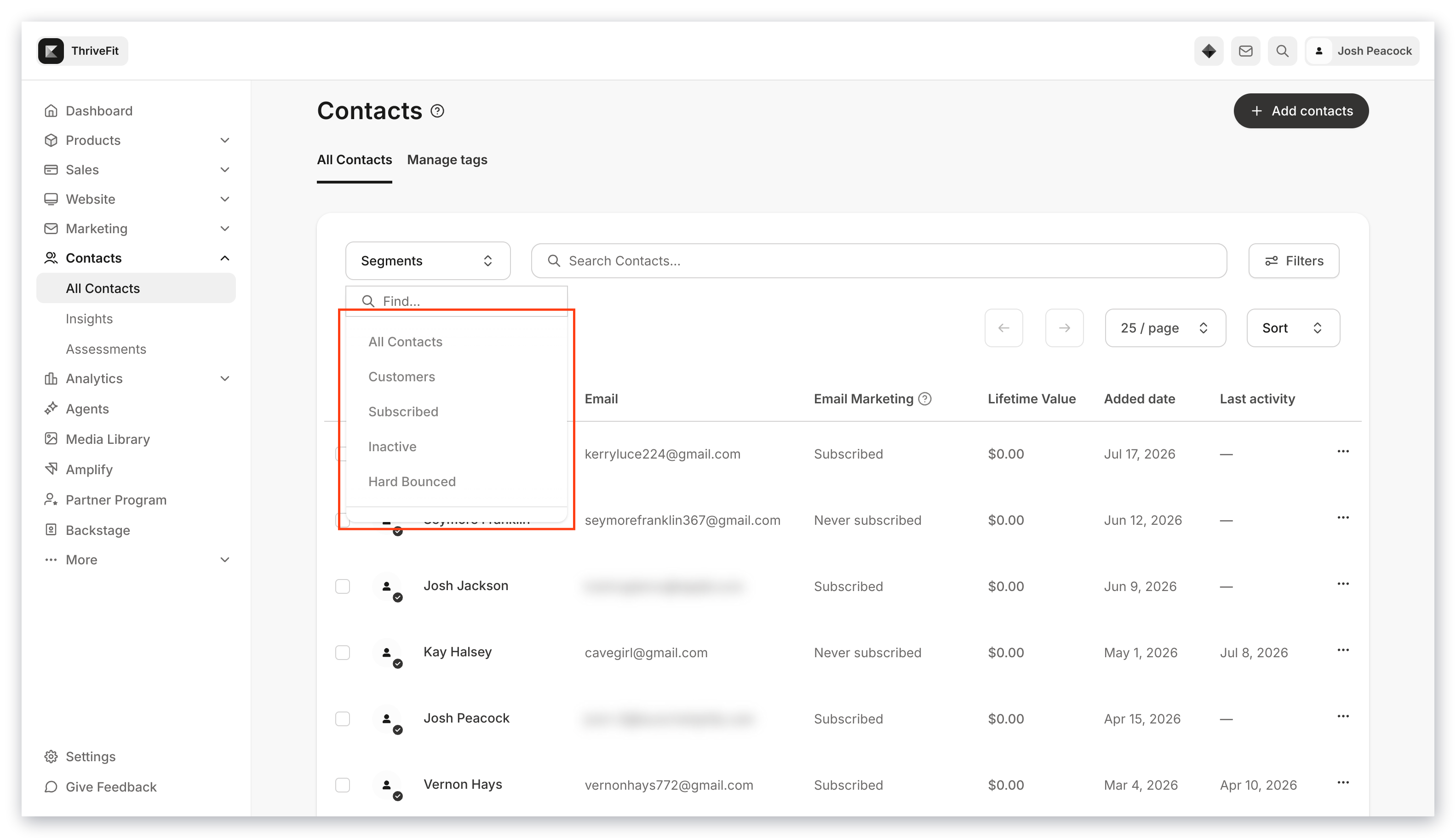Open three-dot menu for Josh Jackson

(x=1343, y=584)
